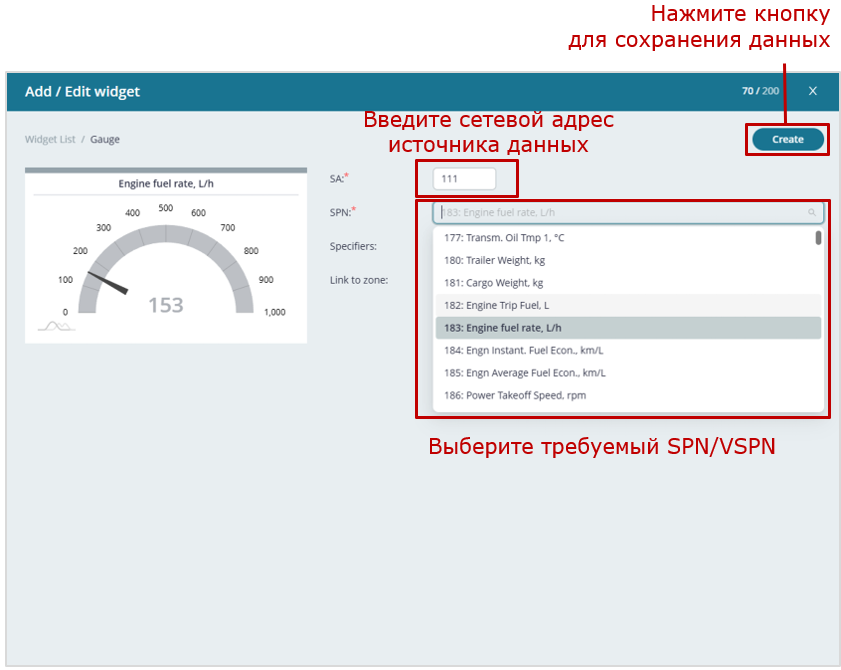Choose highlighted 183: Engine fuel rate, L/h

(x=504, y=328)
